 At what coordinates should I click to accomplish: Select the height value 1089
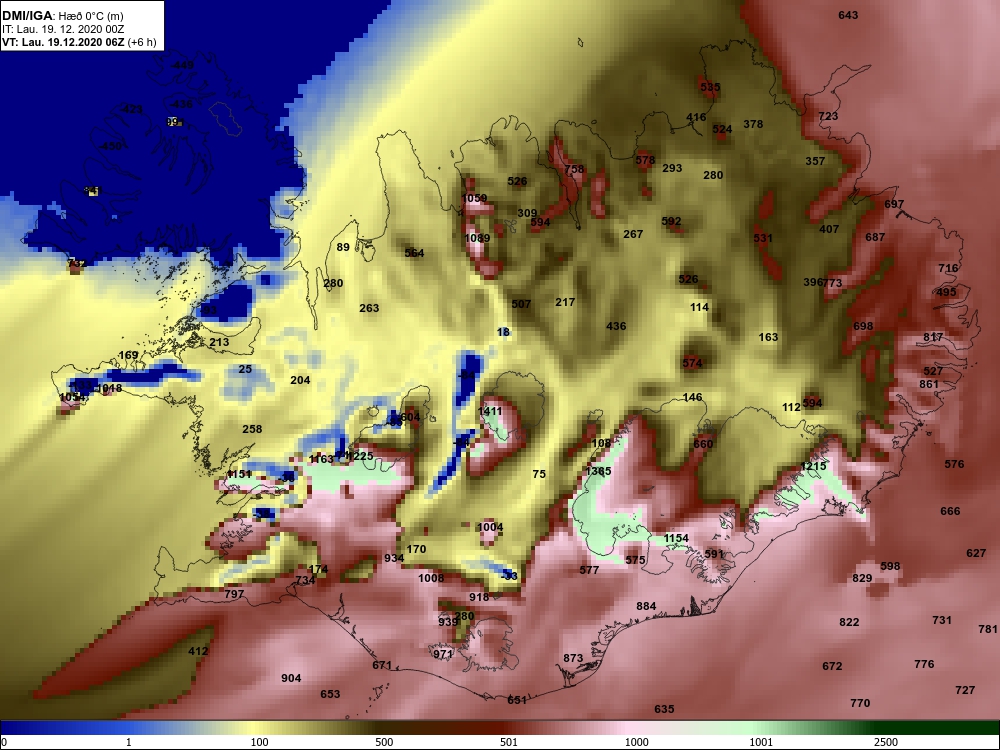477,238
